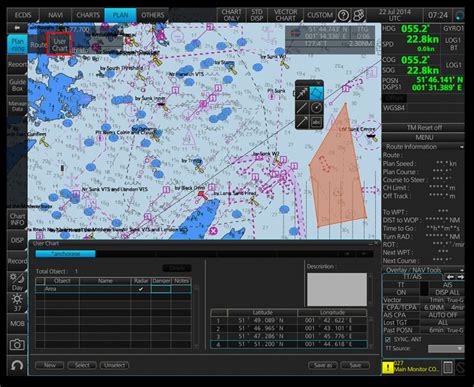Viewport: 474px width, 387px height.
Task: Switch to VECTOR CHART display
Action: [x=285, y=15]
